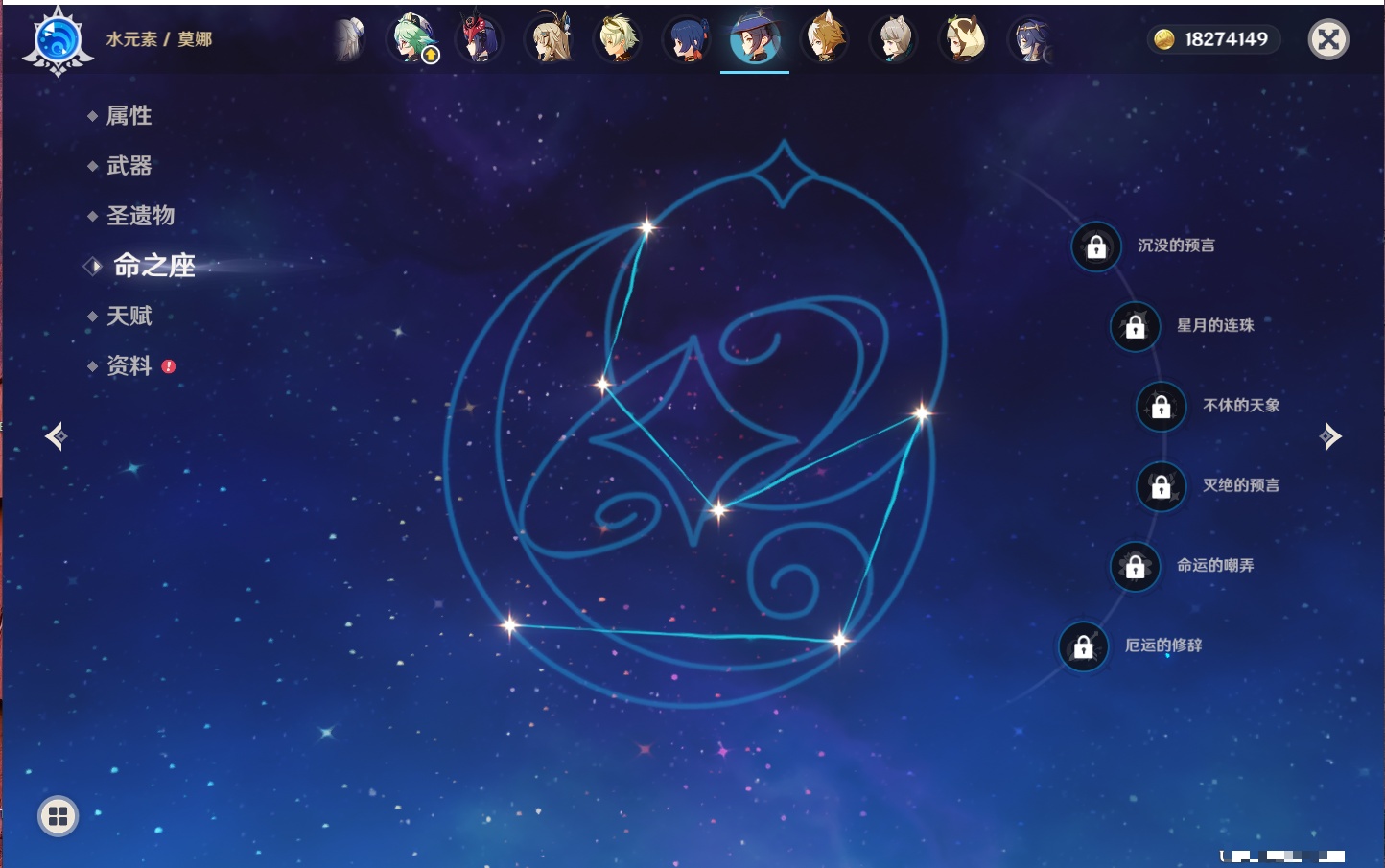Select long blonde-haired character portrait
Screen dimensions: 1385x868
(550, 39)
